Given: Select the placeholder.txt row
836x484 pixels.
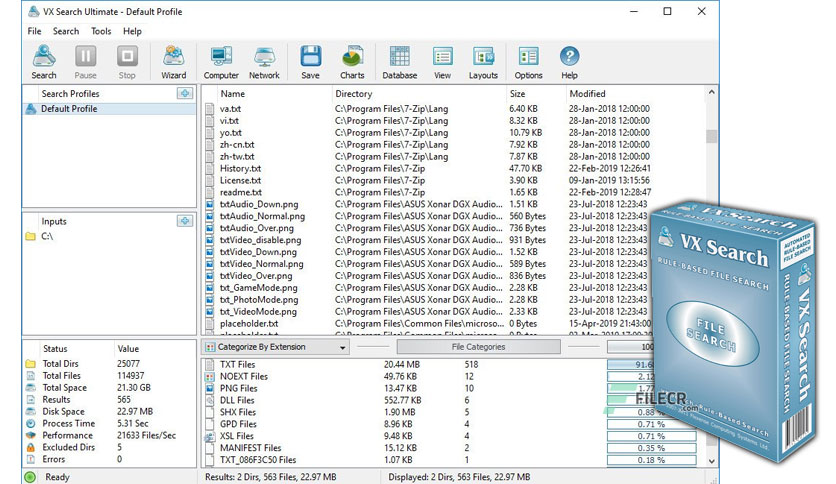Looking at the screenshot, I should [x=428, y=324].
